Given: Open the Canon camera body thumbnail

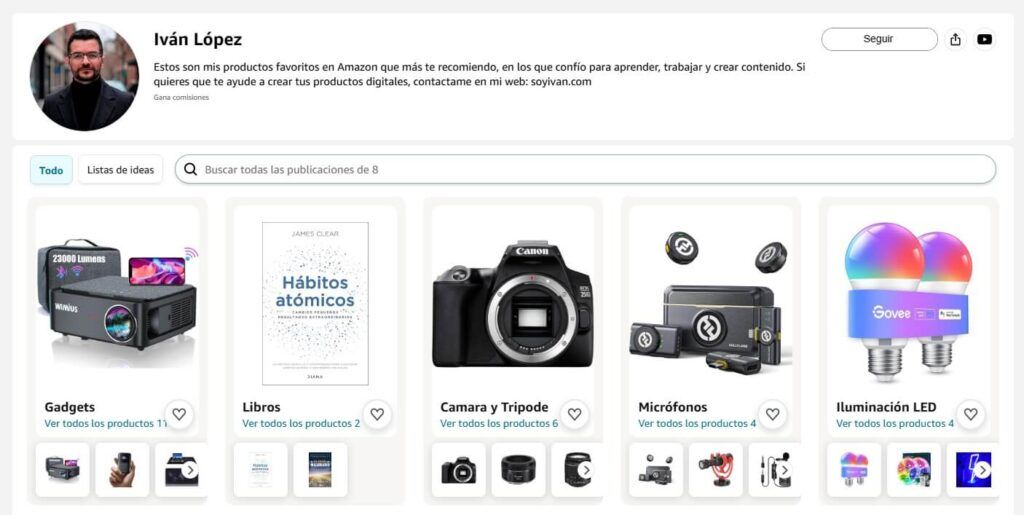Looking at the screenshot, I should pos(458,470).
